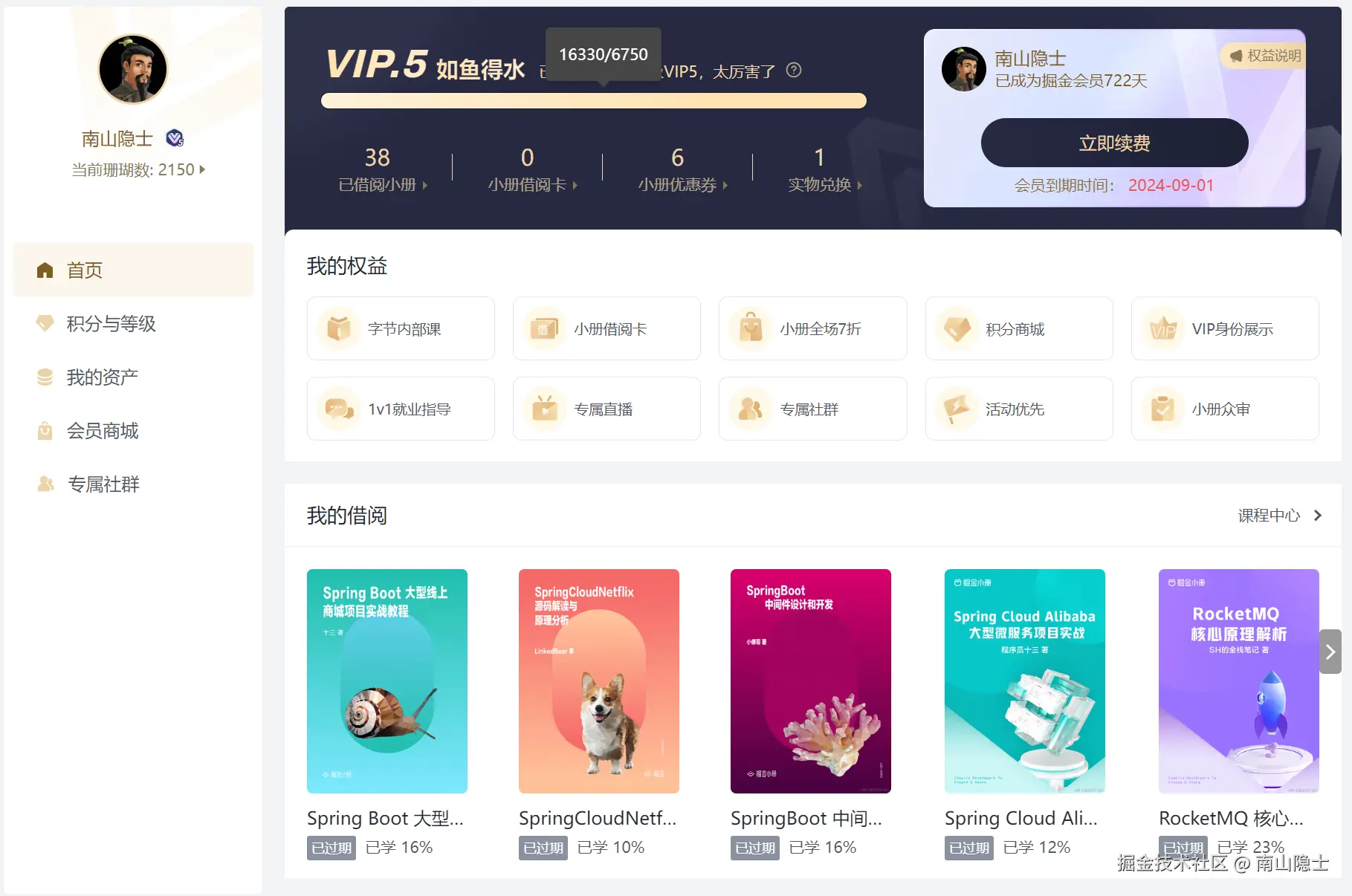Screen dimensions: 1352x896
Task: Open the 小册全场7折 shopping bag icon
Action: (751, 328)
